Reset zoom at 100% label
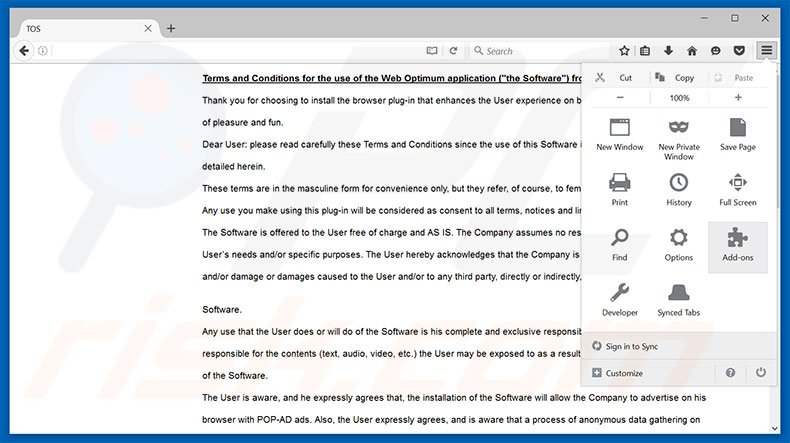 [x=679, y=98]
